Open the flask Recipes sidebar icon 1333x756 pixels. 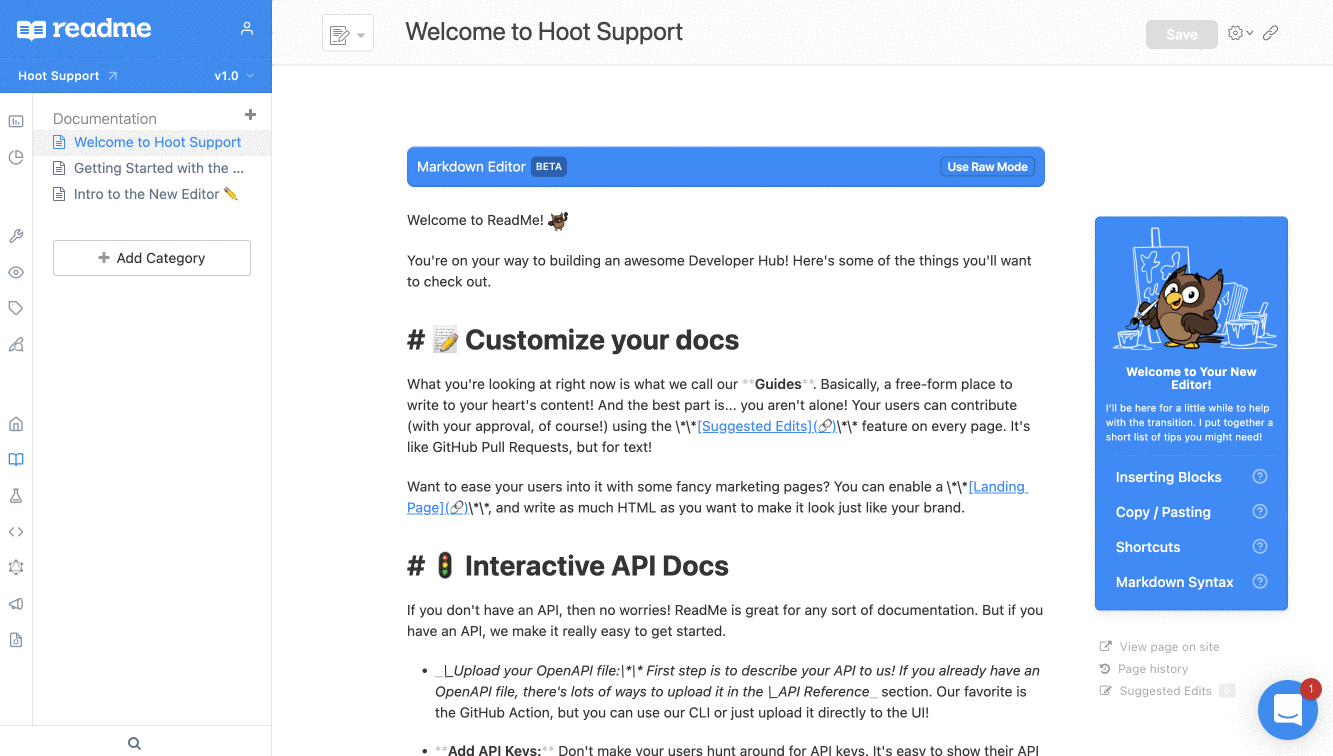tap(16, 496)
